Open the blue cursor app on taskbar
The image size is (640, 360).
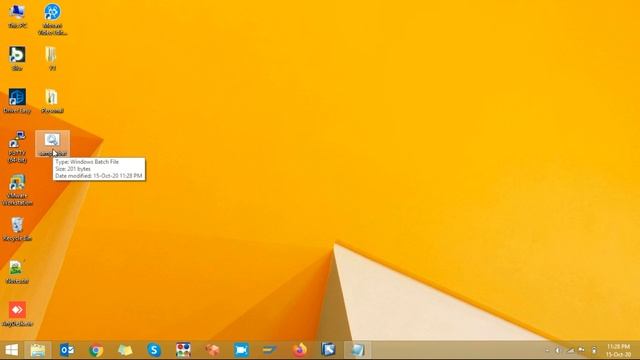coord(329,350)
